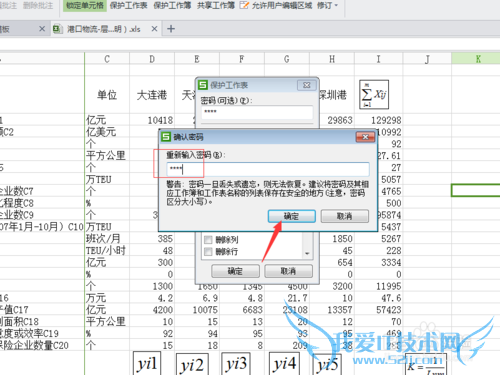Click cell containing 3334
The width and height of the screenshot is (500, 375).
pyautogui.click(x=379, y=262)
